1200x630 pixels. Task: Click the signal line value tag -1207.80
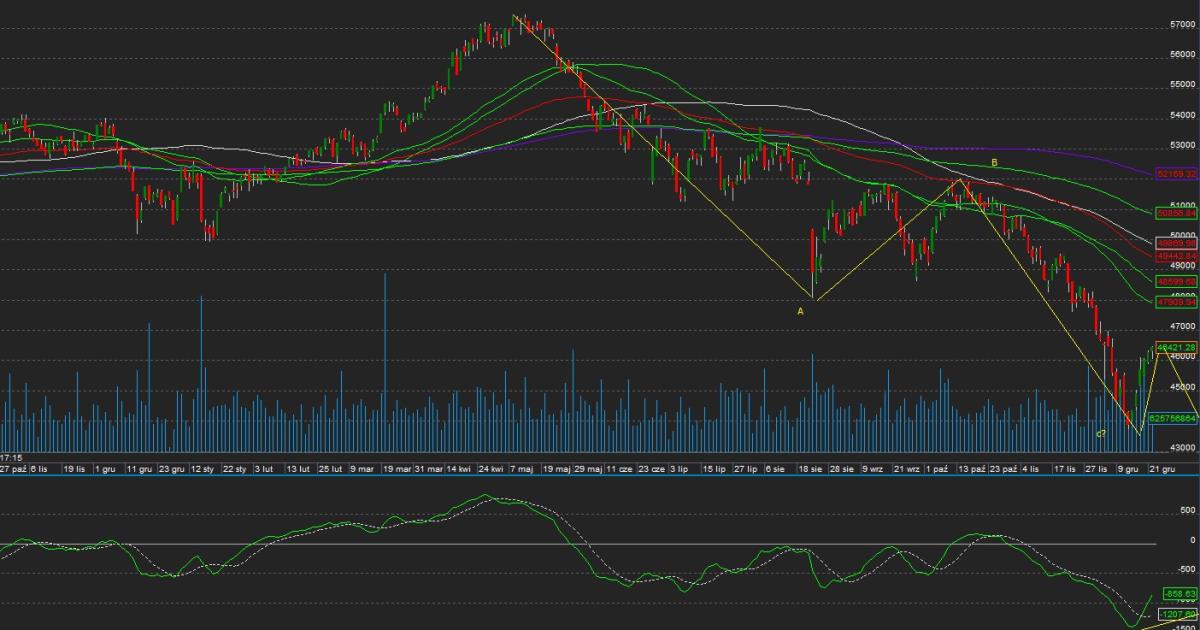[x=1180, y=613]
